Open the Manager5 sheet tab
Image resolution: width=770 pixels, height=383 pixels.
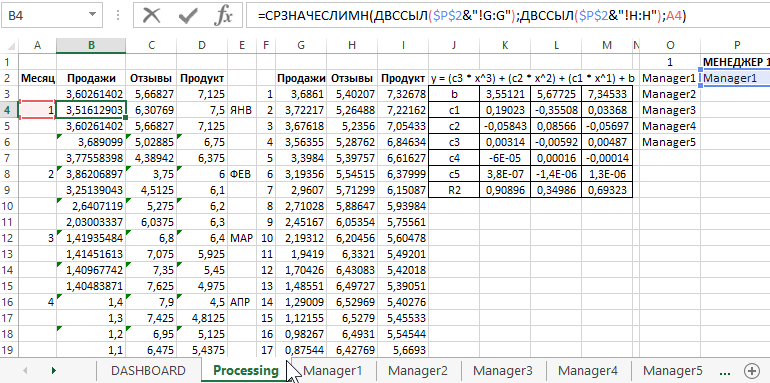tap(673, 370)
